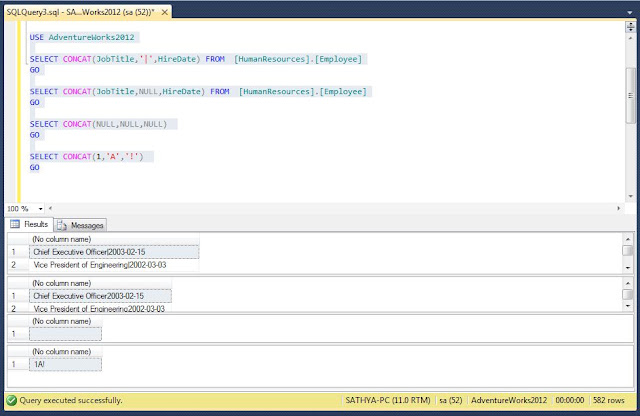Click sa (52) in status bar
The image size is (640, 416).
(x=451, y=400)
